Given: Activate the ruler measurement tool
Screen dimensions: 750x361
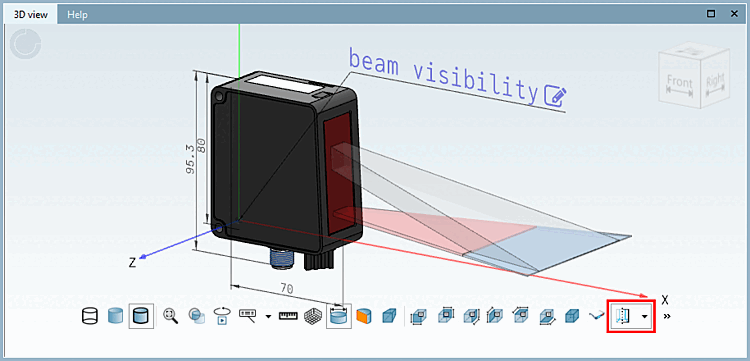Looking at the screenshot, I should tap(288, 316).
